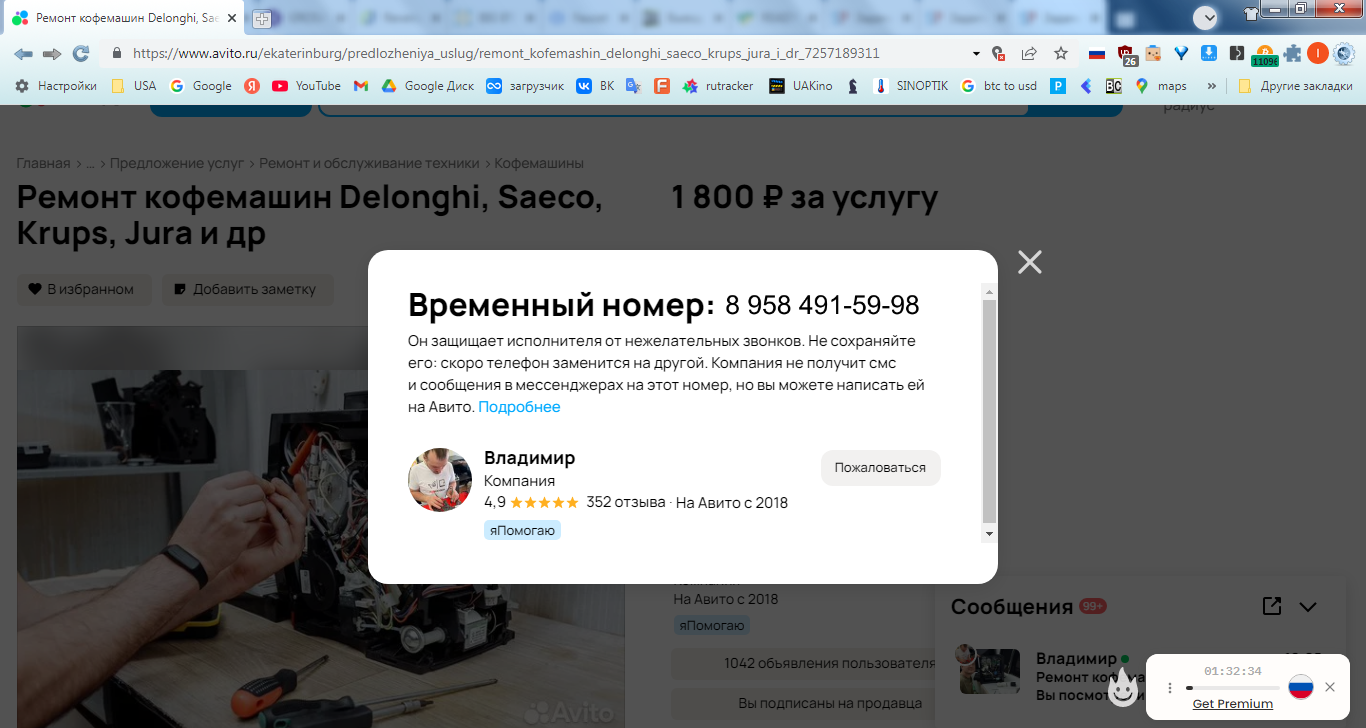Open the maps bookmark
Viewport: 1366px width, 728px height.
pos(1161,86)
